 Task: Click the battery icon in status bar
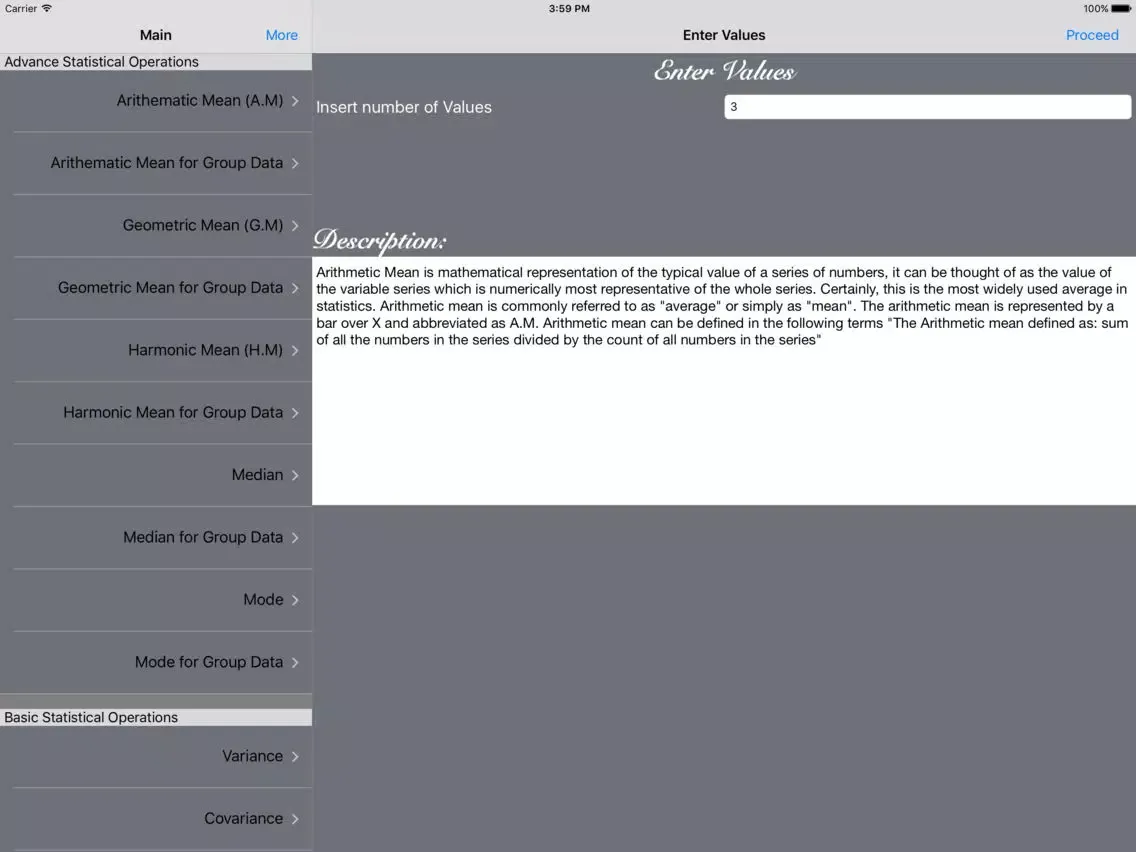(1121, 9)
